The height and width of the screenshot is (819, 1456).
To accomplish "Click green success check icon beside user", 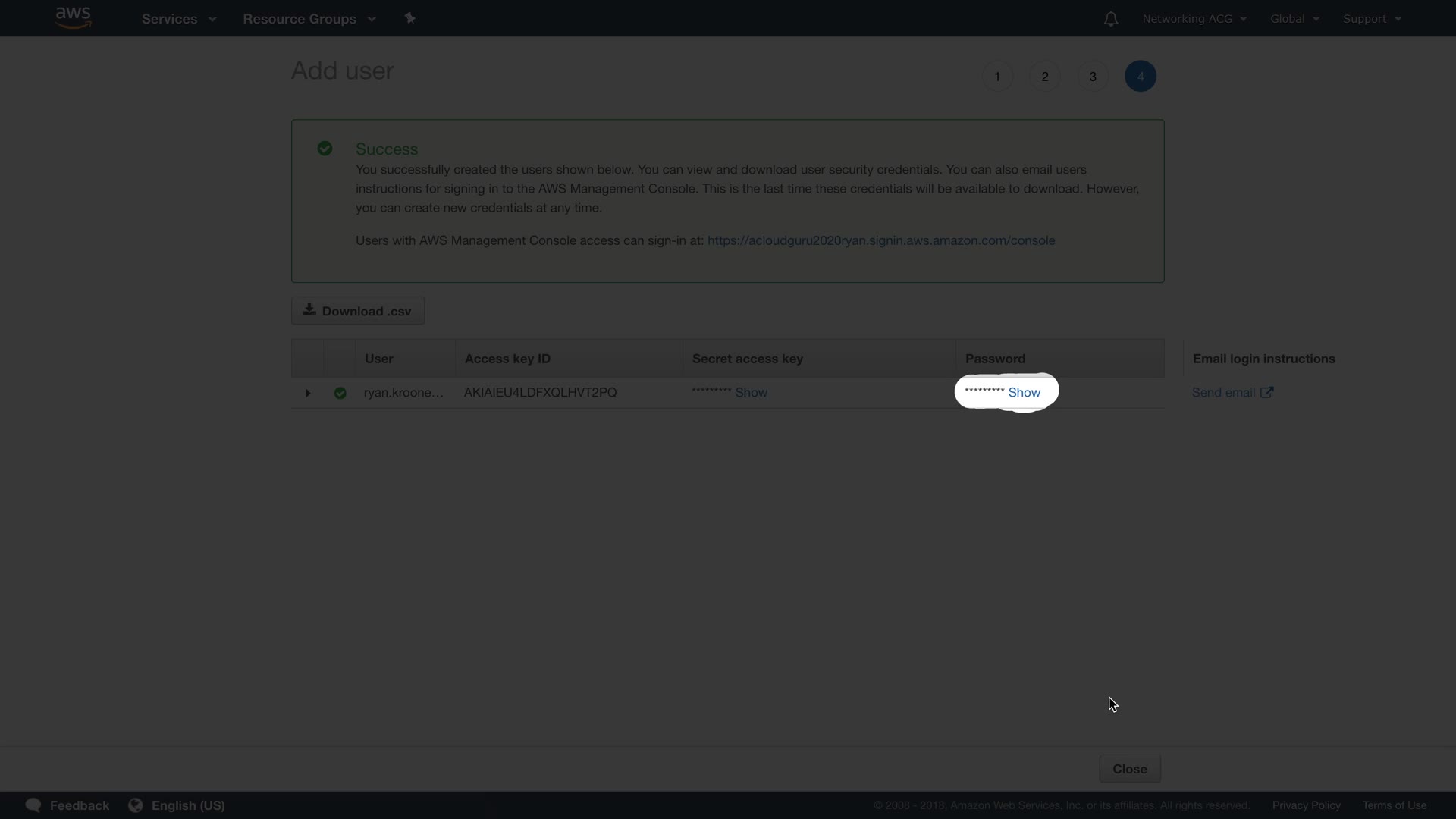I will pyautogui.click(x=340, y=393).
